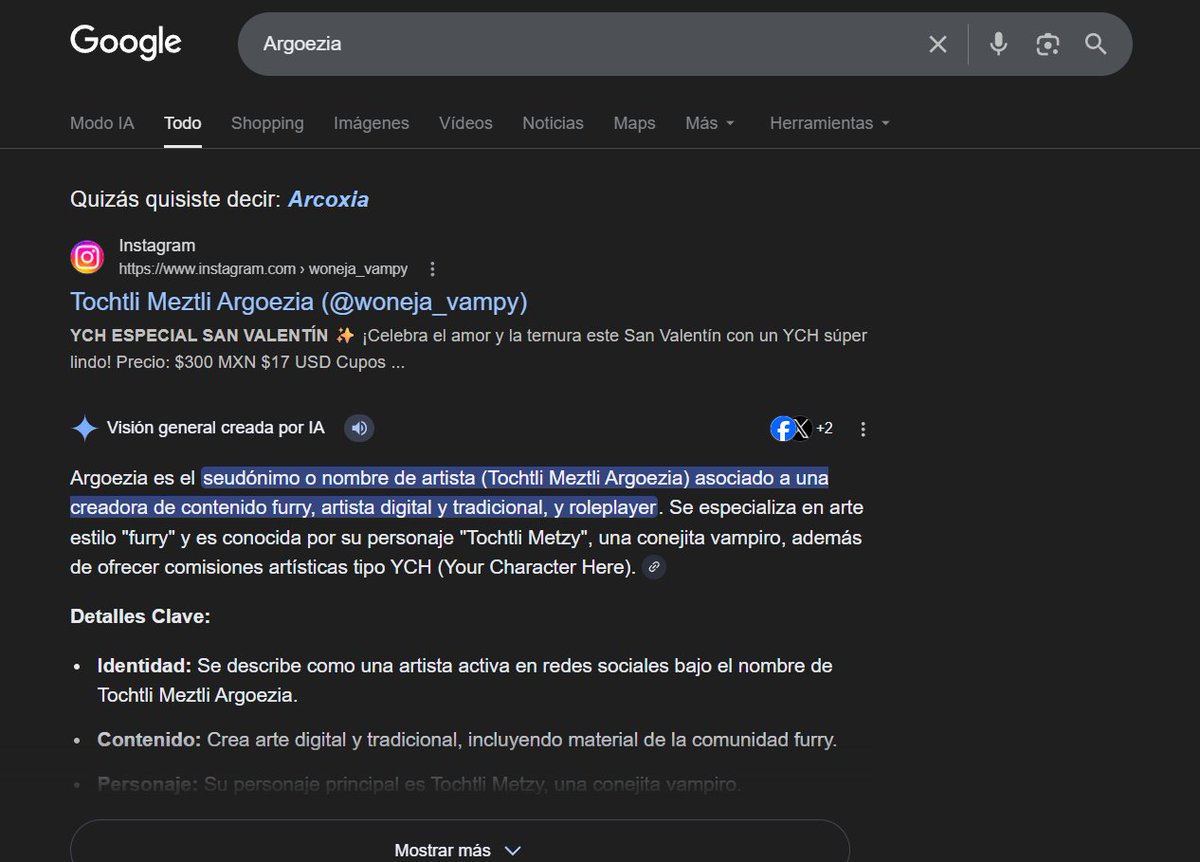Click the Instagram favicon in result
This screenshot has height=862, width=1200.
(x=87, y=257)
